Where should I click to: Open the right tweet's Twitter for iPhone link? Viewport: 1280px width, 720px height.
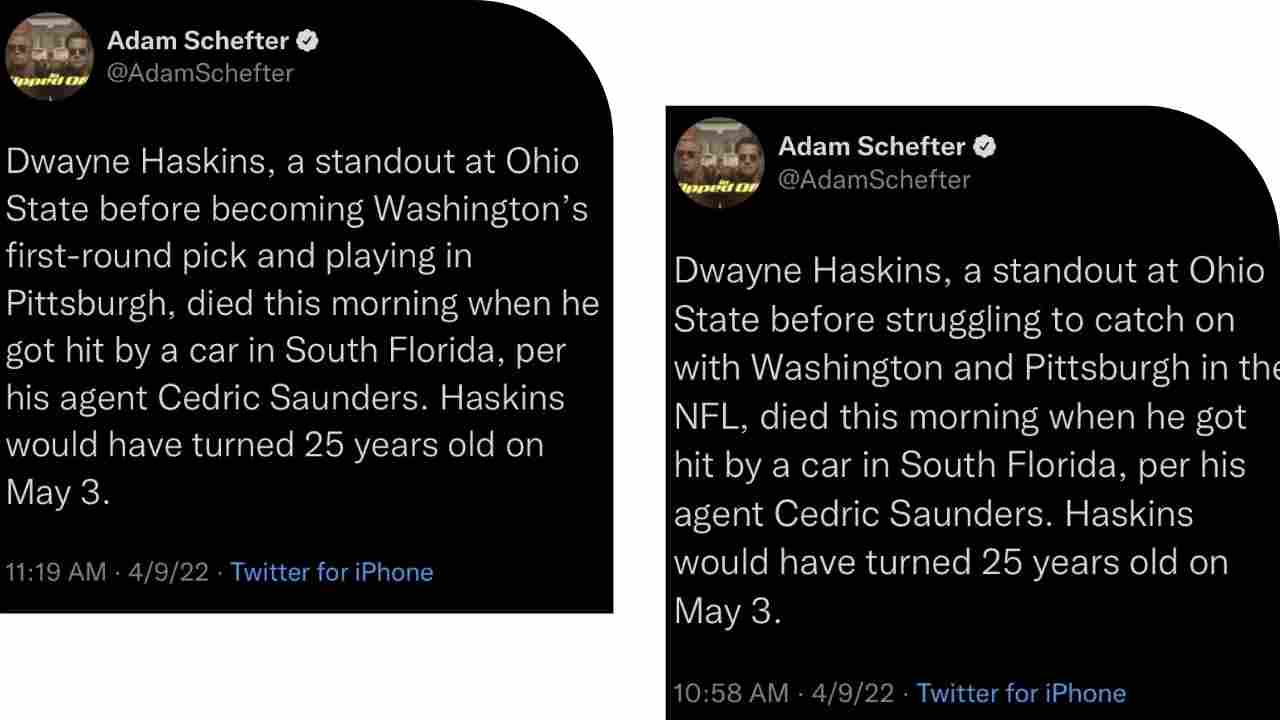(x=1021, y=692)
